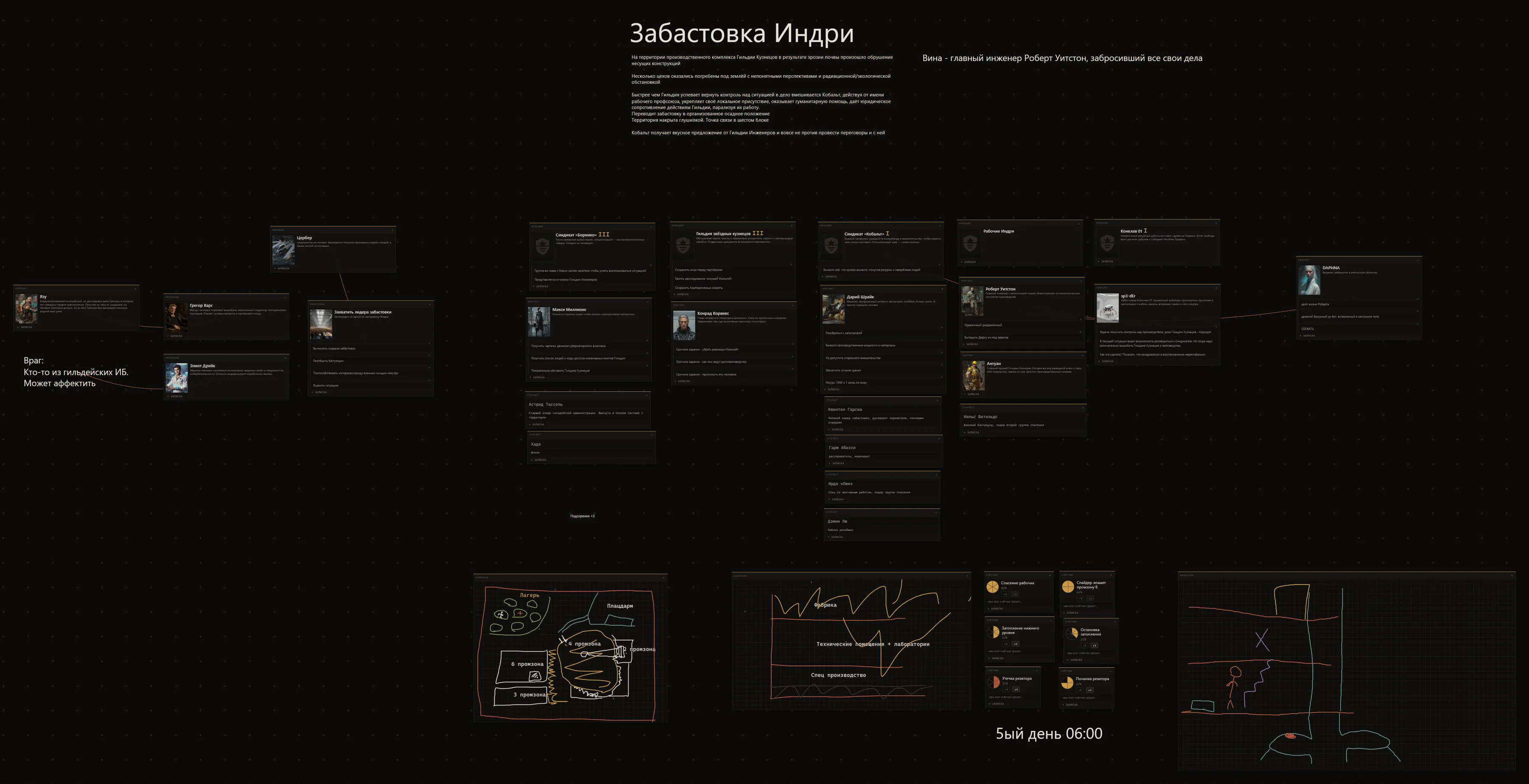Click −1 on Спасение рабочих counter
The image size is (1529, 784).
pos(1005,595)
